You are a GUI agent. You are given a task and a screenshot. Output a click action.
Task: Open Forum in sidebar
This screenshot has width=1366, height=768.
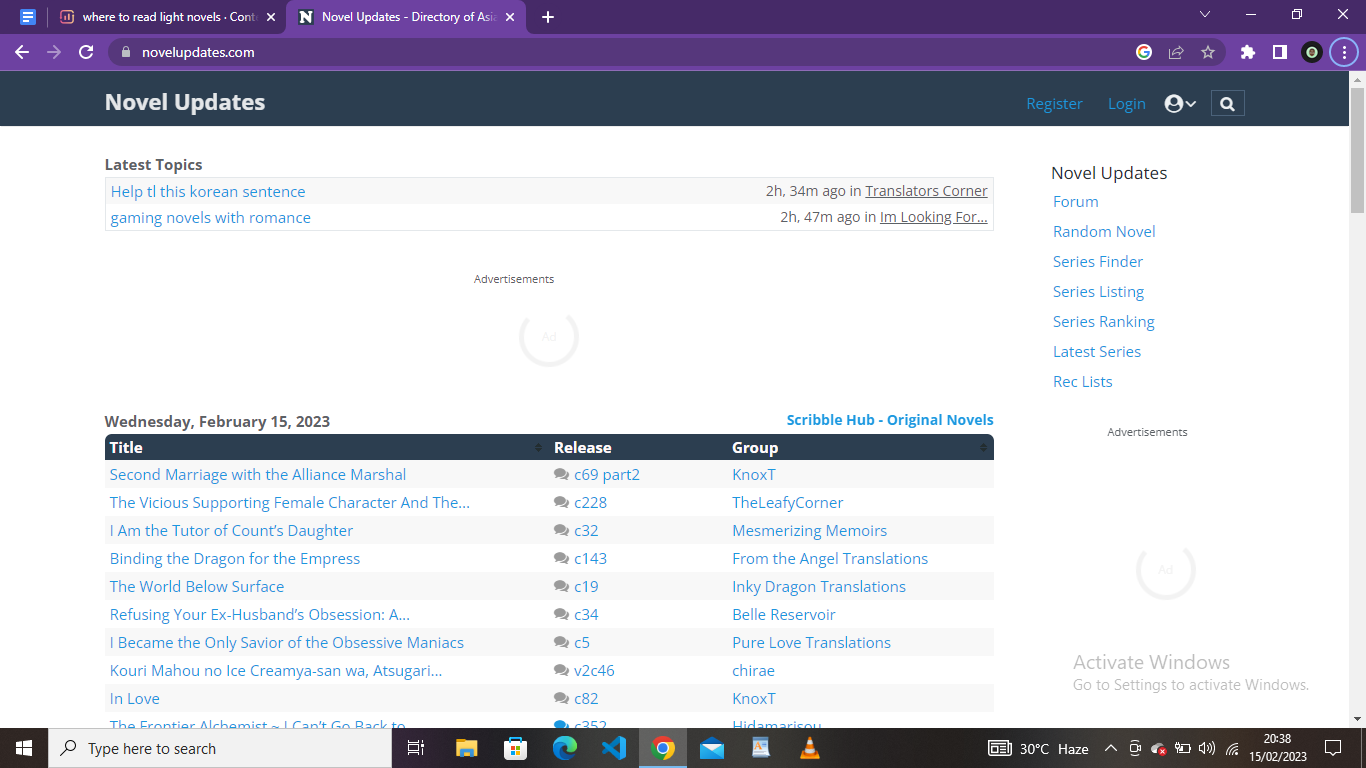(1075, 201)
